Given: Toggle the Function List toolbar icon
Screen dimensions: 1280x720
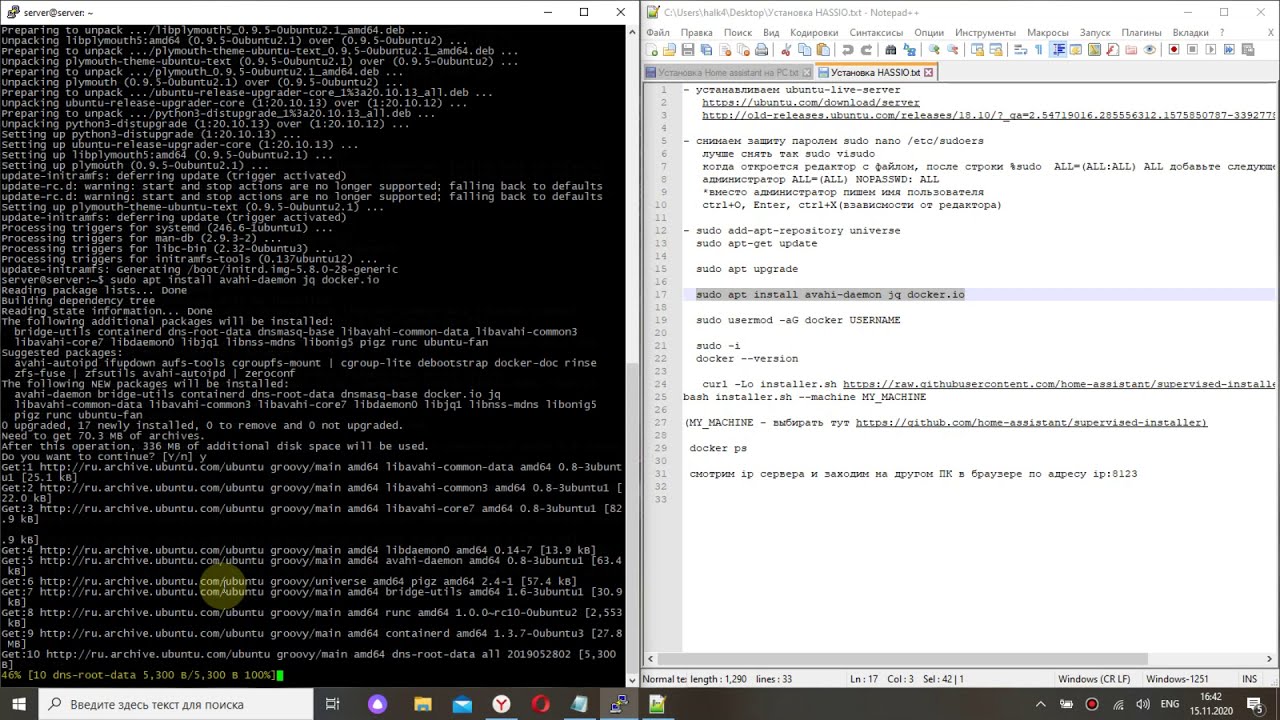Looking at the screenshot, I should [x=1112, y=50].
